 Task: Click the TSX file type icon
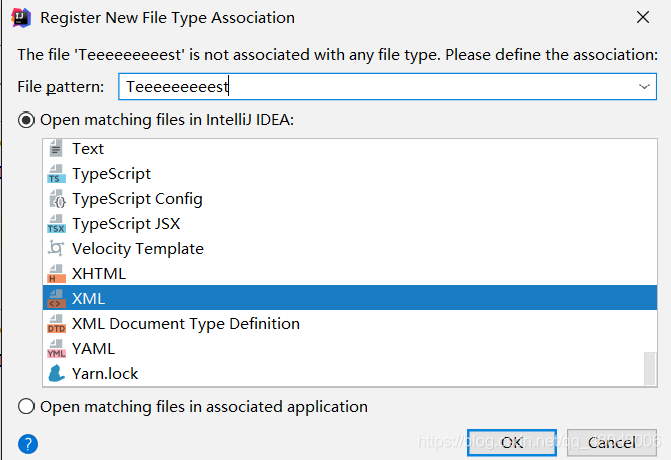click(x=56, y=224)
